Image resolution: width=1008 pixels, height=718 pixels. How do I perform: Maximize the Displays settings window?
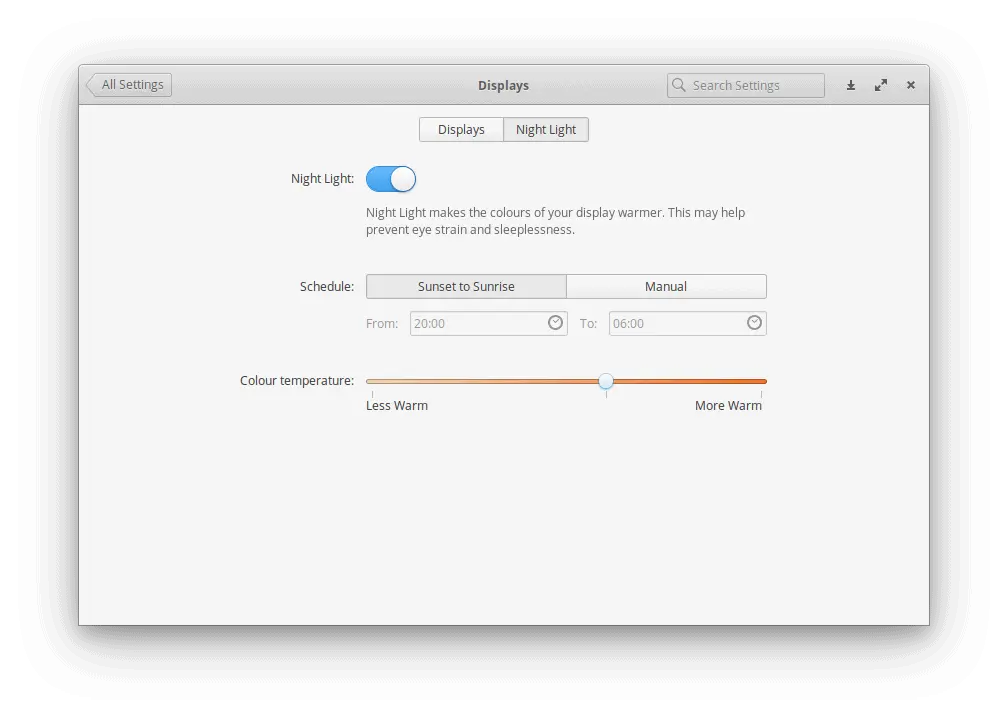point(881,86)
